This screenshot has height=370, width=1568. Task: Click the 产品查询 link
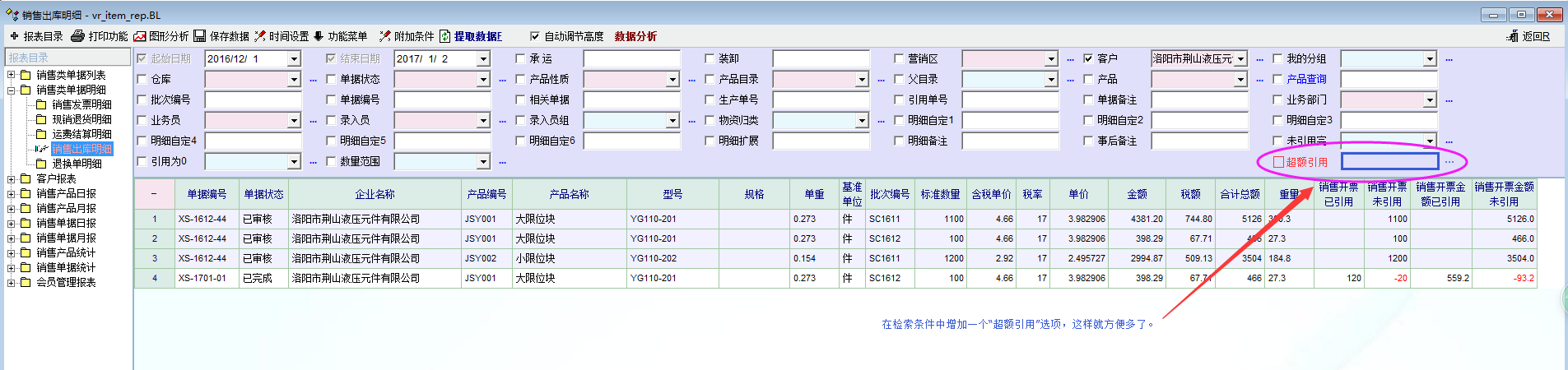pyautogui.click(x=1306, y=80)
